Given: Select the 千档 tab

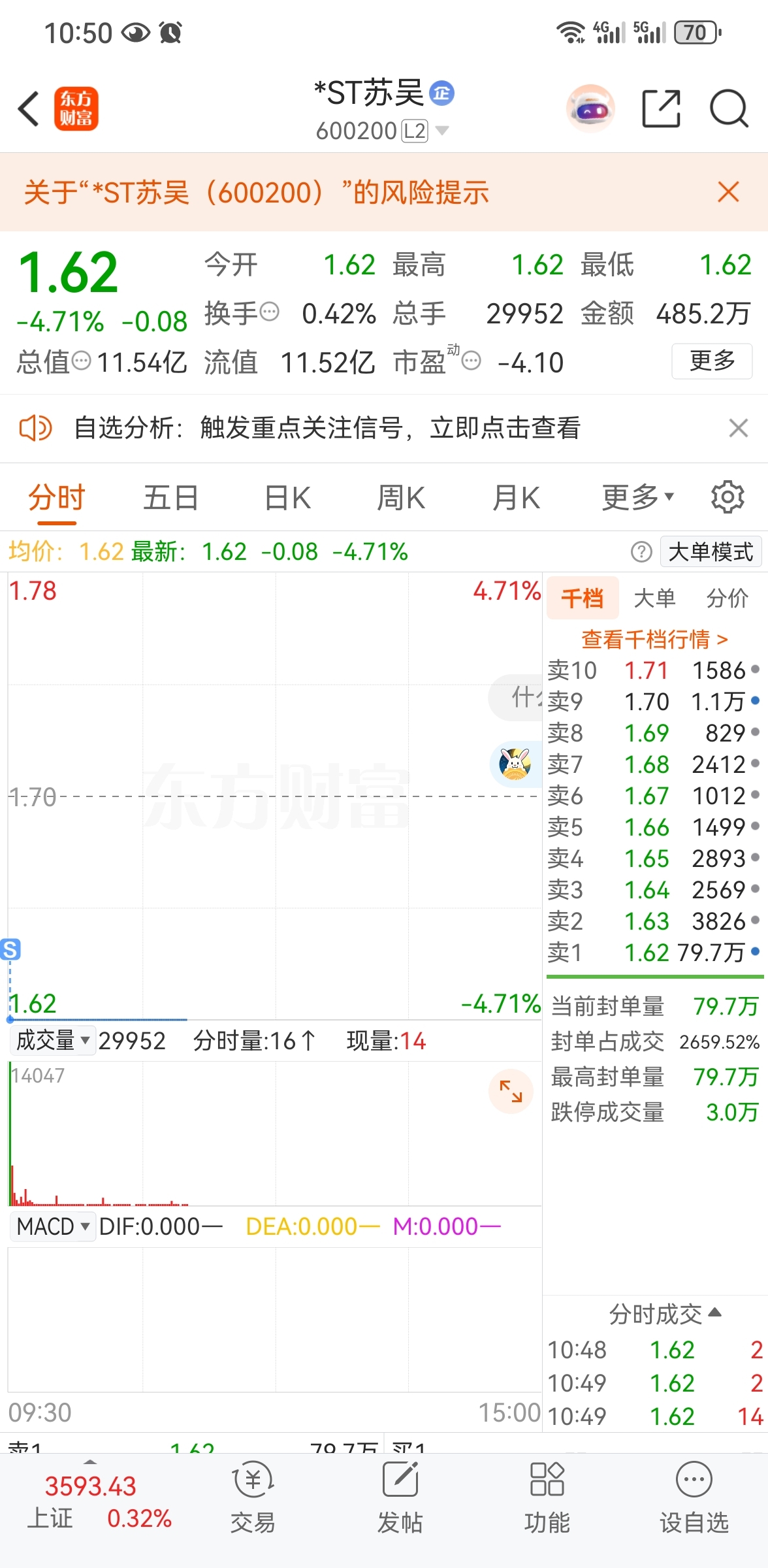Looking at the screenshot, I should (583, 598).
